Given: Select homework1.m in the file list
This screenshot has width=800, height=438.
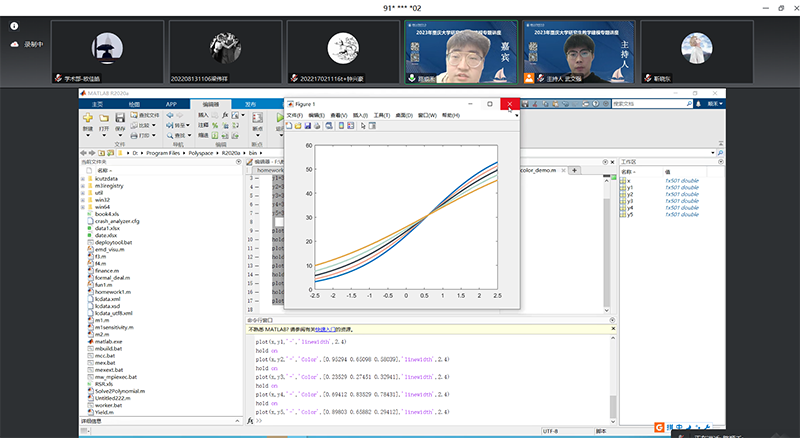Looking at the screenshot, I should coord(113,292).
